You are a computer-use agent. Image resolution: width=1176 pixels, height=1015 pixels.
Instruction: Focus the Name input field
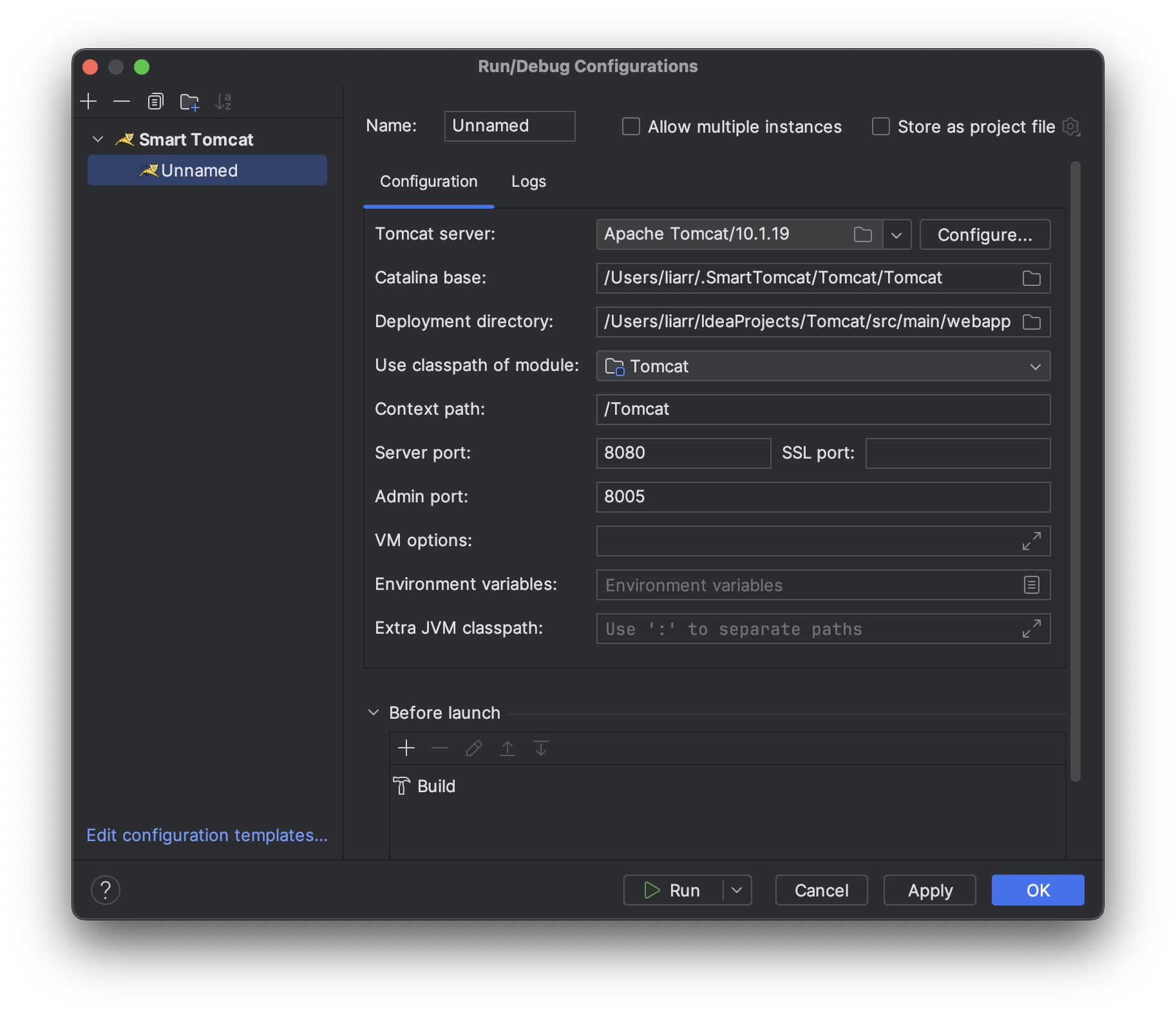(x=509, y=126)
